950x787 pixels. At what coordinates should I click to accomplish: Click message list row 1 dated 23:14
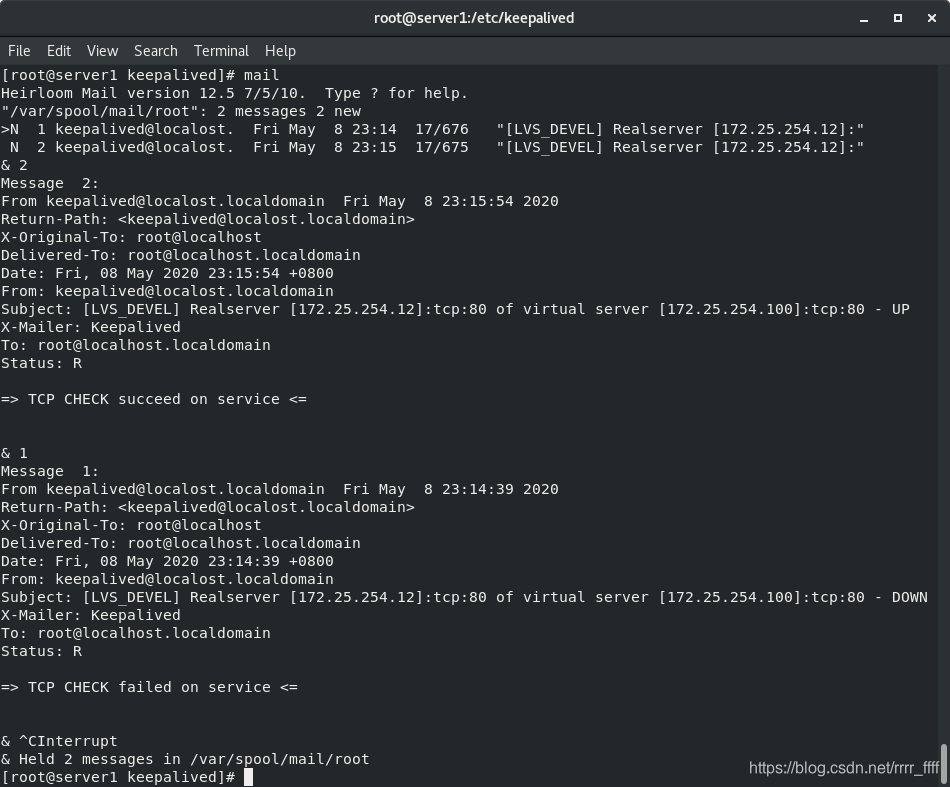click(x=433, y=129)
